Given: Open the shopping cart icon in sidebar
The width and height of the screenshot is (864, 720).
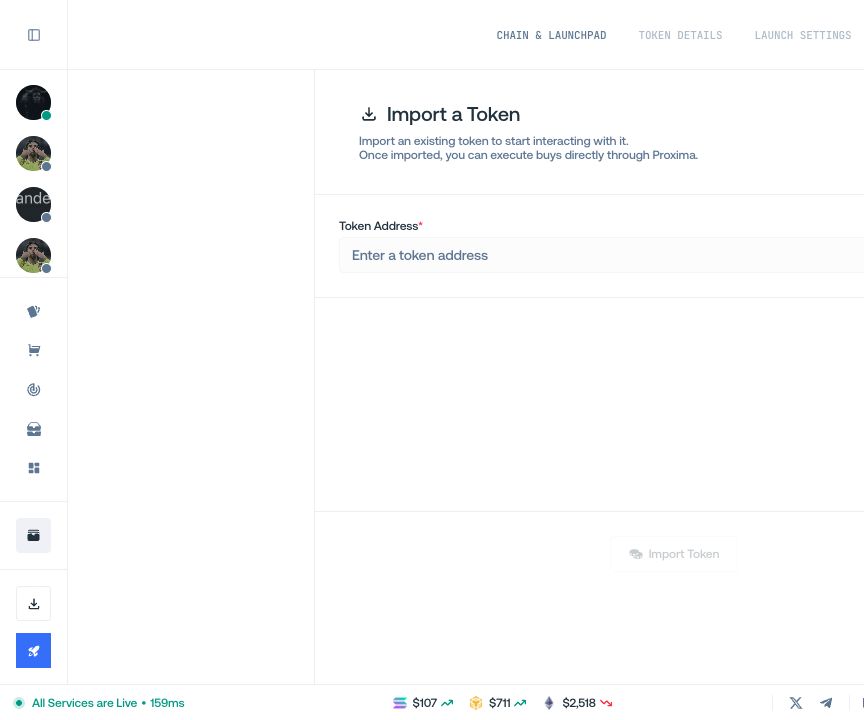Looking at the screenshot, I should pos(34,350).
